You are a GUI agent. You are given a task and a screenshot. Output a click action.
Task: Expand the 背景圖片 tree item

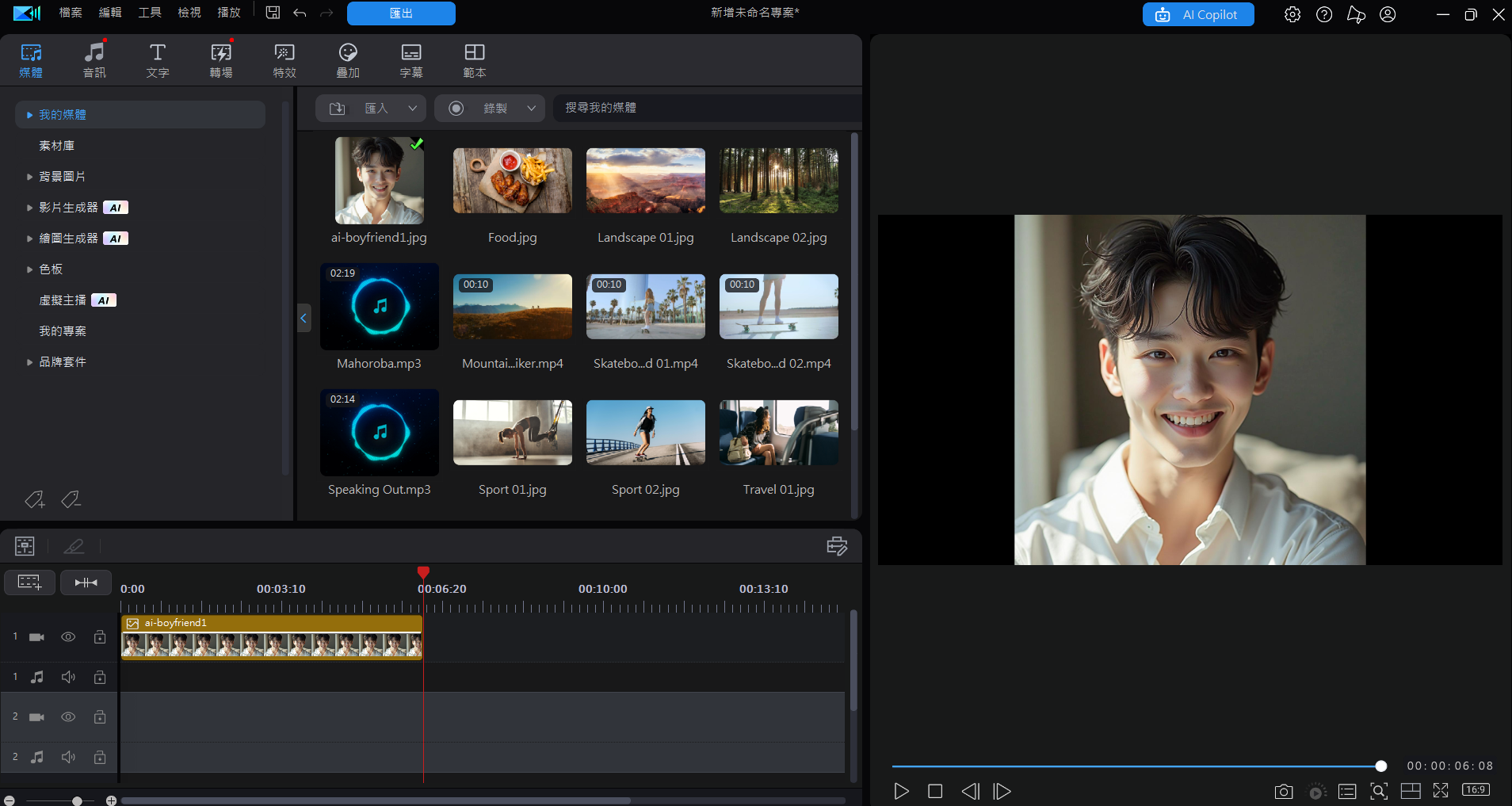pyautogui.click(x=29, y=177)
